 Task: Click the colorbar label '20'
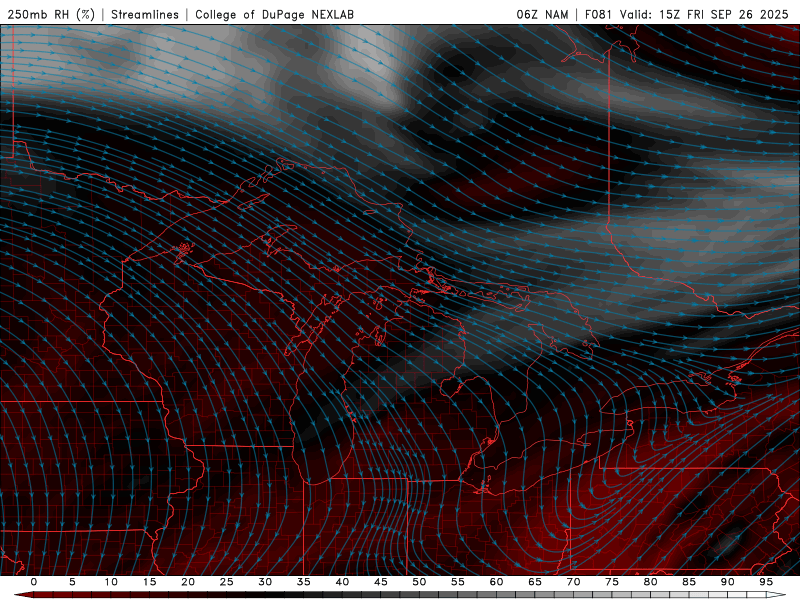[188, 582]
